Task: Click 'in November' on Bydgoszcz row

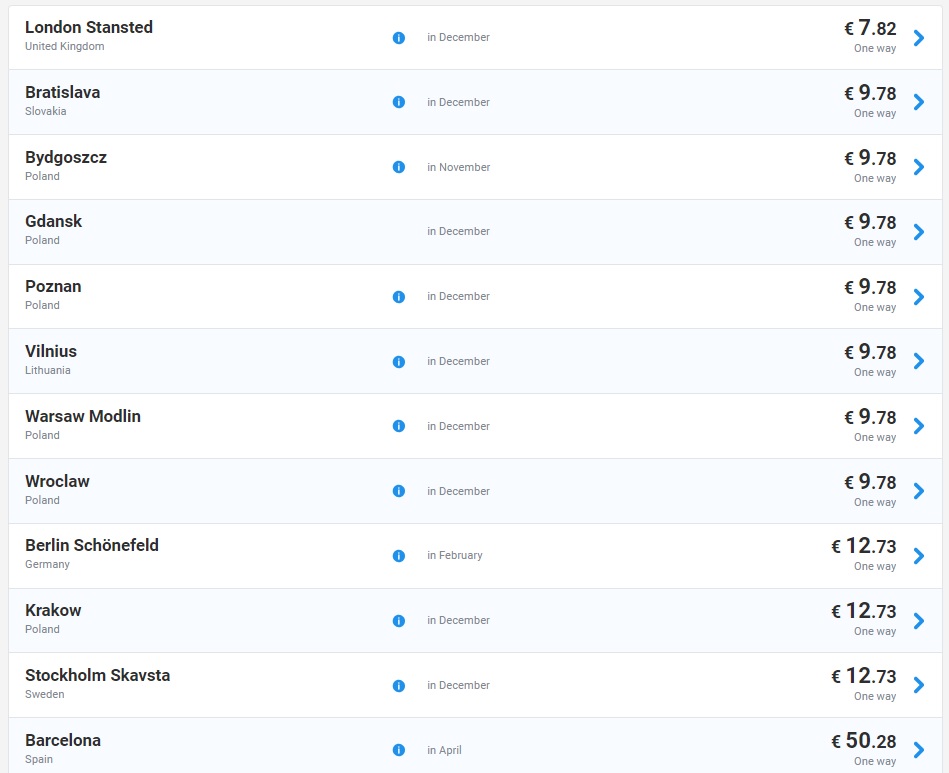Action: (458, 167)
